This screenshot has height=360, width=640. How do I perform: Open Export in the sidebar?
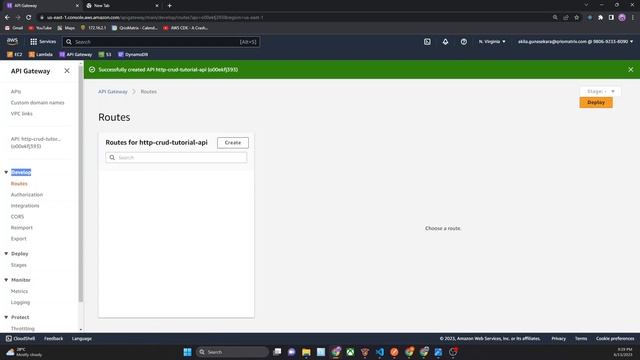[x=19, y=239]
